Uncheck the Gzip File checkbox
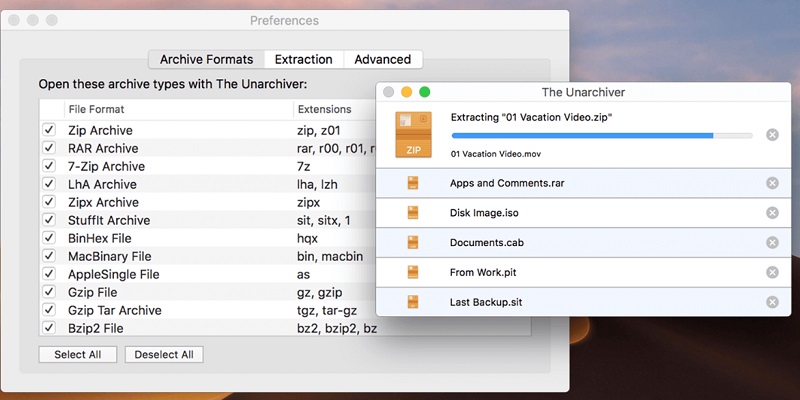This screenshot has height=400, width=800. click(49, 292)
